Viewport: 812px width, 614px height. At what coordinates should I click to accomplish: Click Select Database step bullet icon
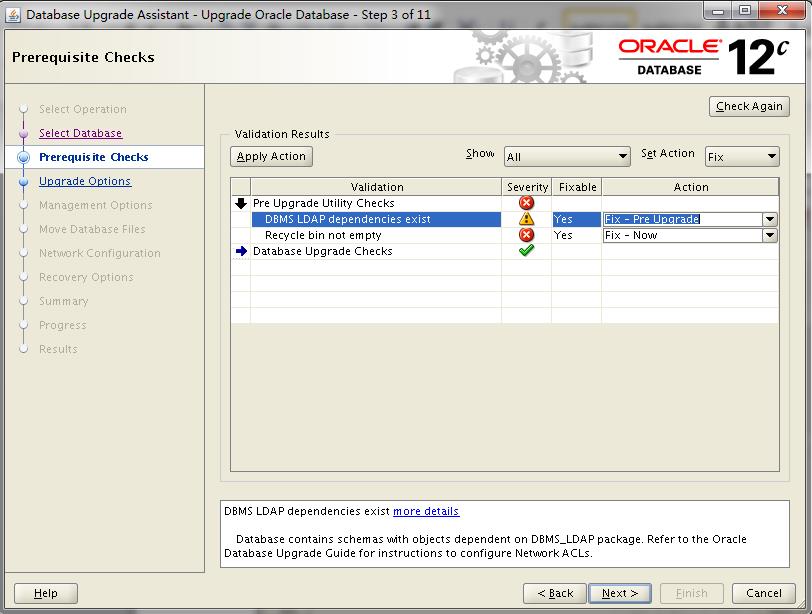(23, 134)
